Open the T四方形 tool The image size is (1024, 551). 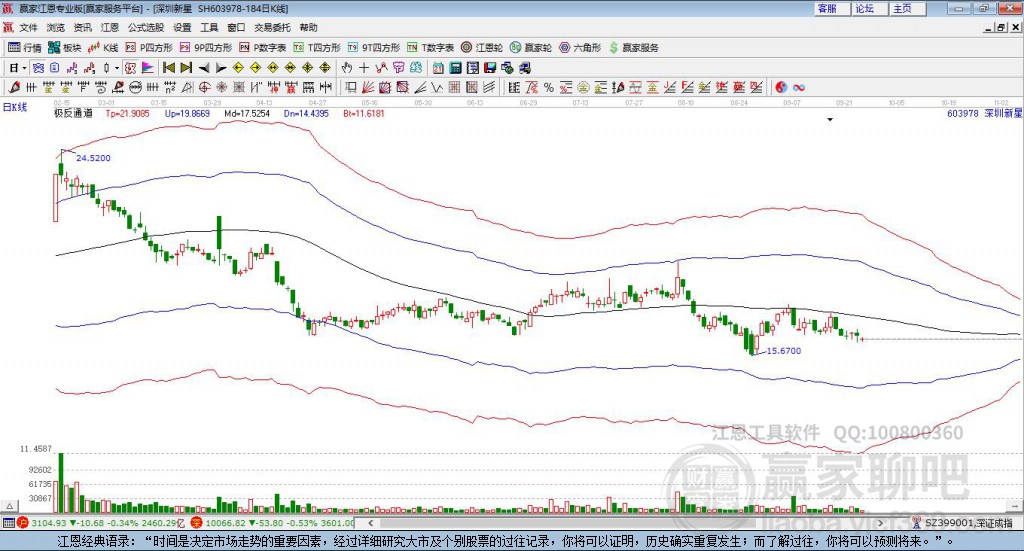pyautogui.click(x=317, y=48)
